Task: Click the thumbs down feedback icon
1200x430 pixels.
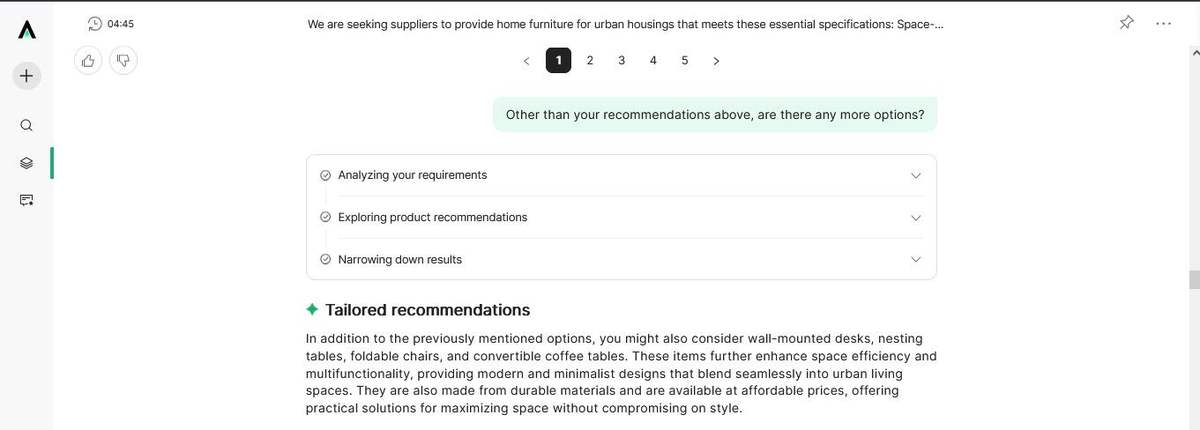Action: [122, 61]
